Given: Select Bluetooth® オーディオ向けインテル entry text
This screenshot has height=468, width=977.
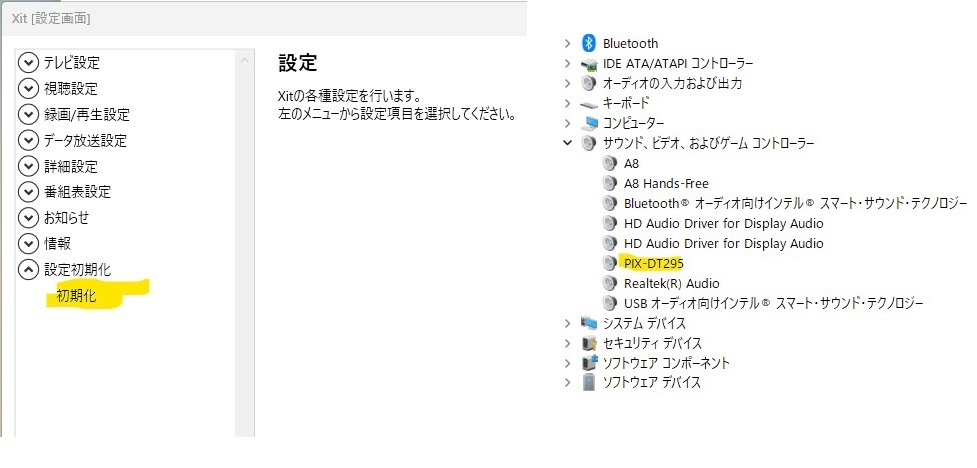Looking at the screenshot, I should [x=795, y=203].
